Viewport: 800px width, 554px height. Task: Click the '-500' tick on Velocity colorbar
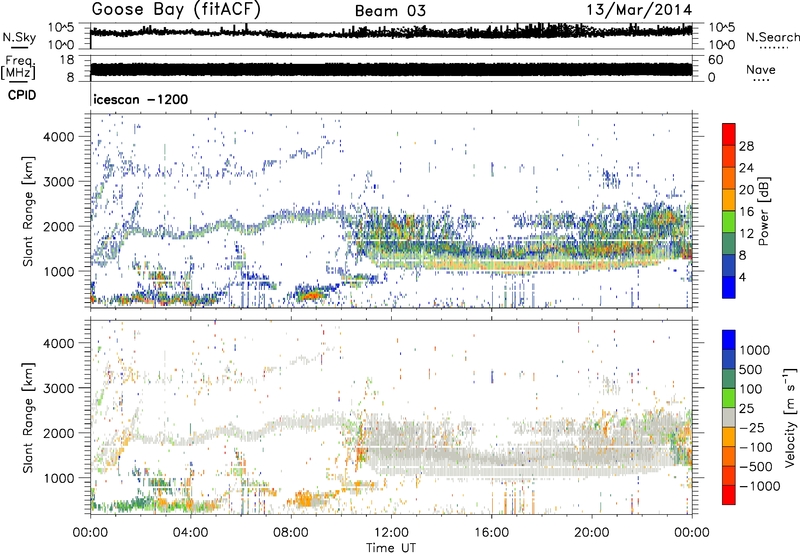[x=756, y=466]
